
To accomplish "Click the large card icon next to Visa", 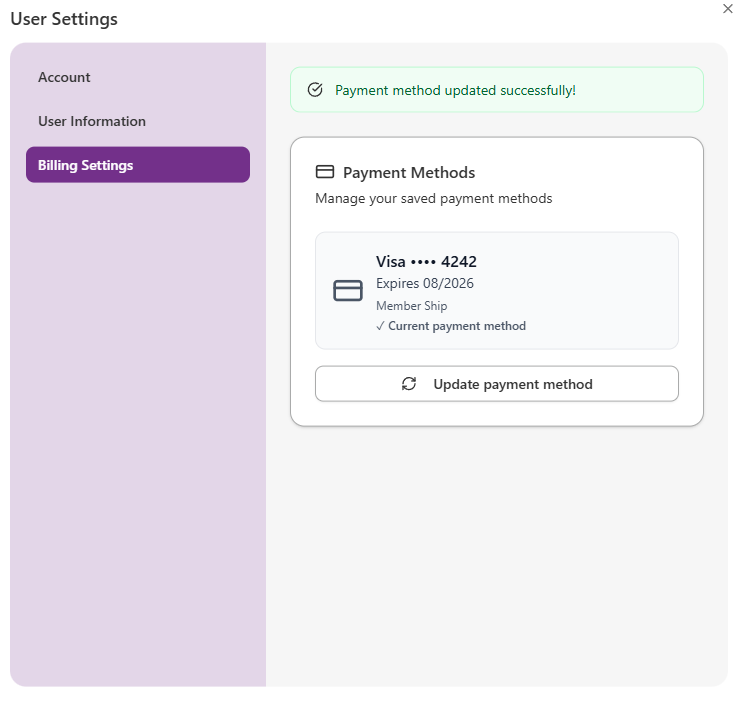I will tap(348, 291).
